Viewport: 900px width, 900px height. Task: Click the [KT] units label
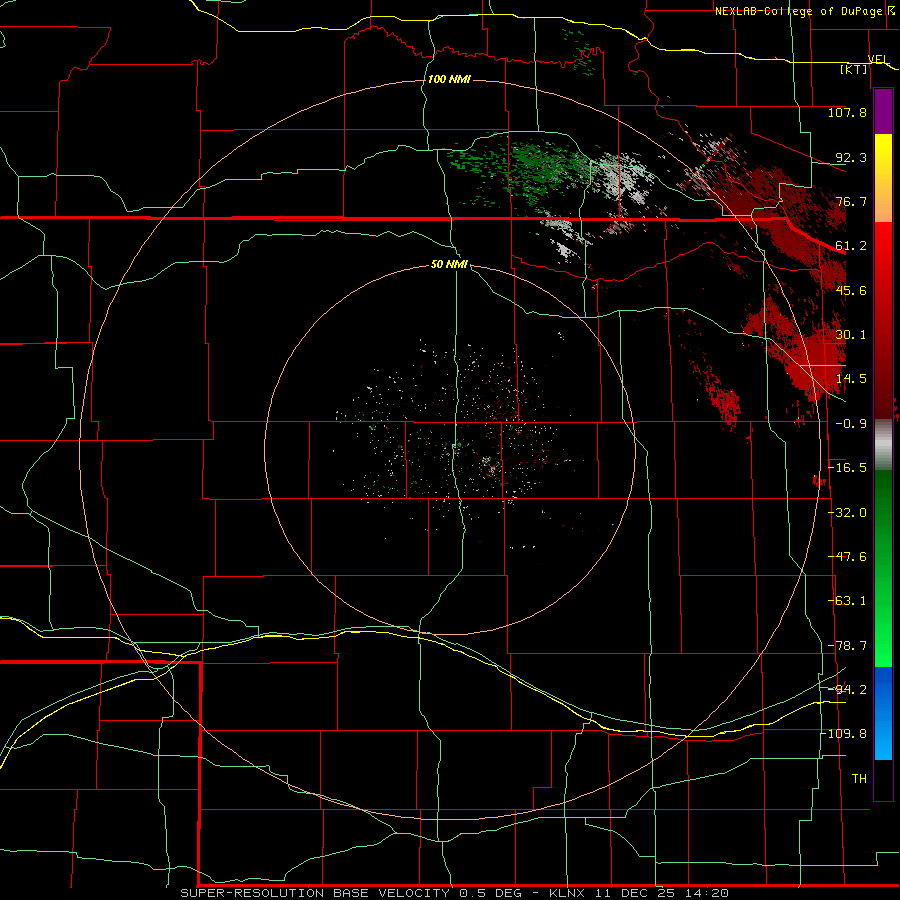[x=854, y=69]
